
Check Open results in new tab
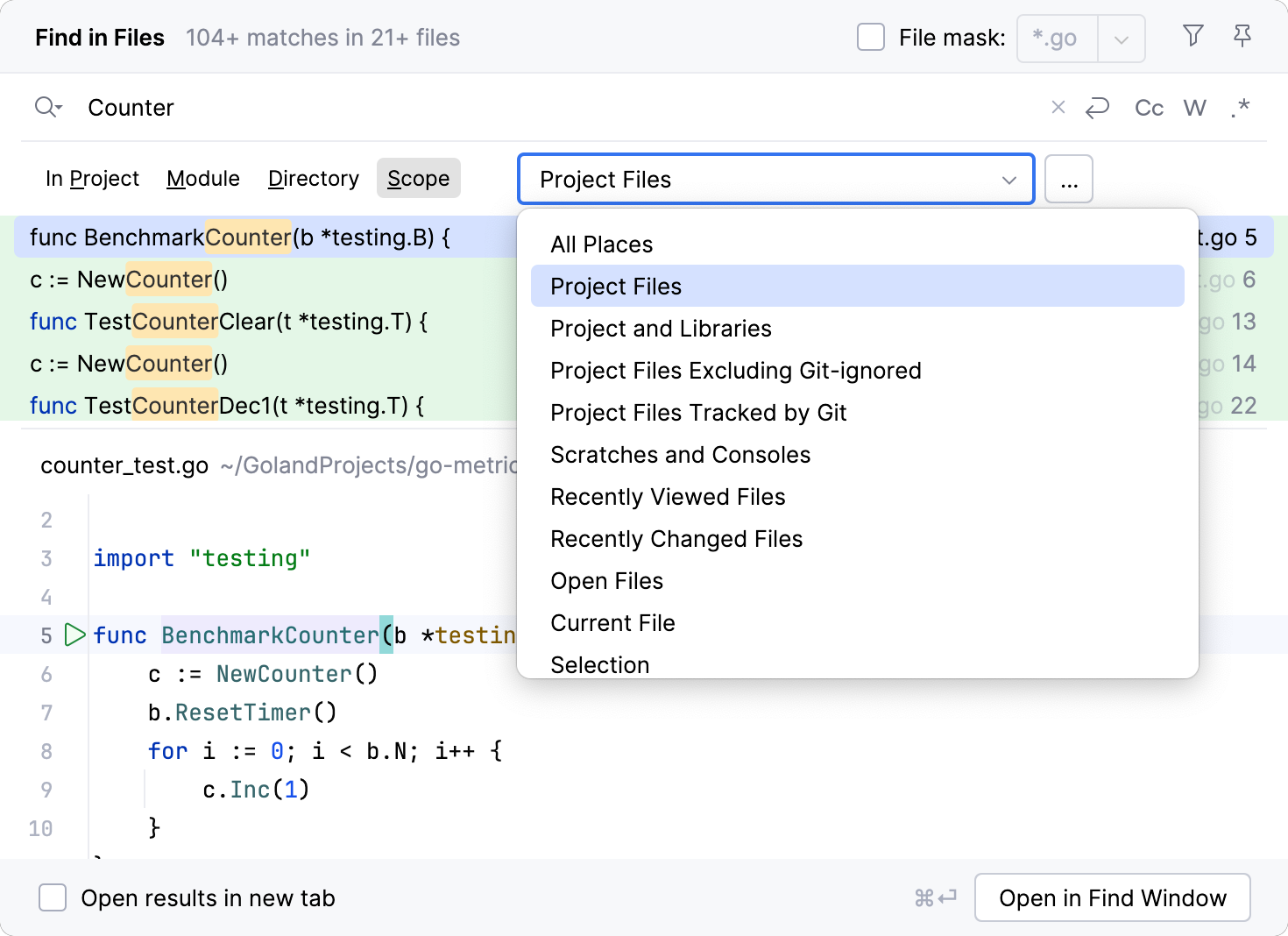[x=53, y=897]
